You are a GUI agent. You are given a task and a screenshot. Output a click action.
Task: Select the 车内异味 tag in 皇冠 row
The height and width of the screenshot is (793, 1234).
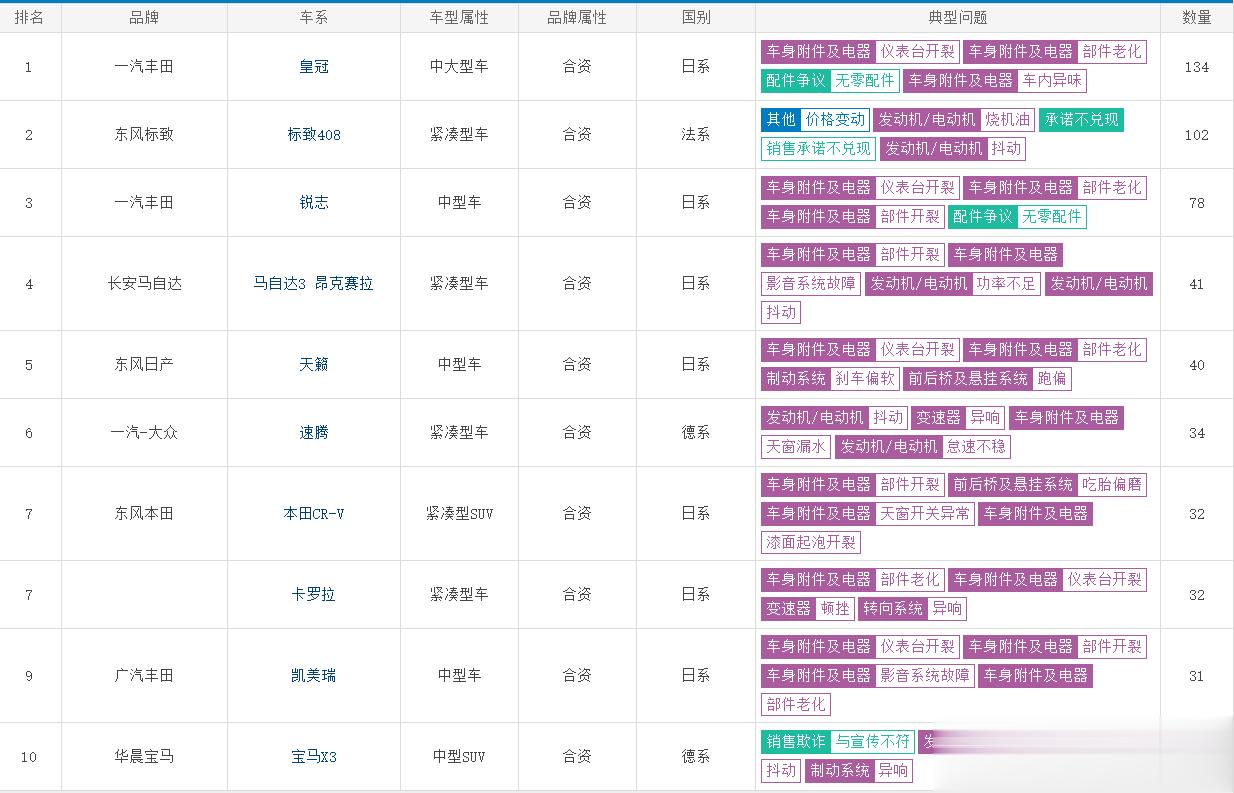[x=1052, y=81]
